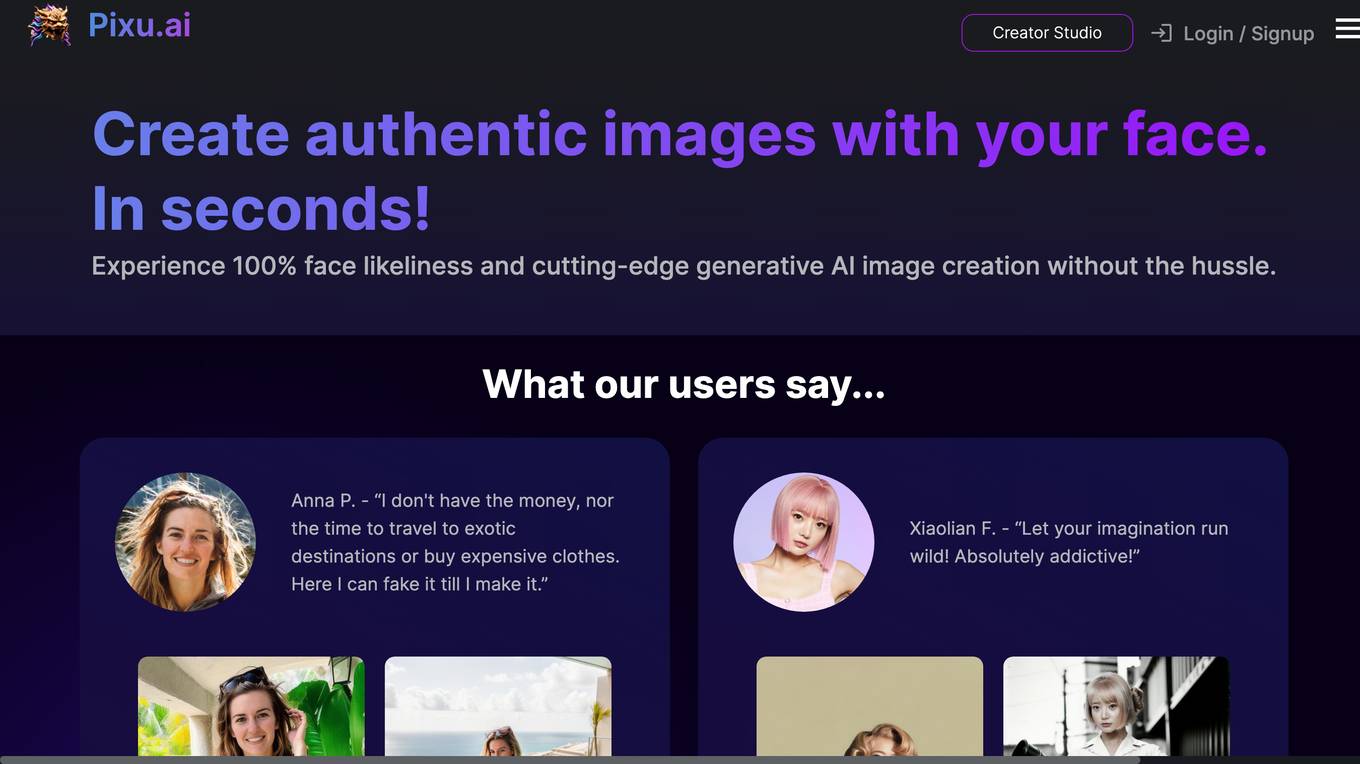Screen dimensions: 1360x764
Task: Click the login arrow icon
Action: (x=1161, y=33)
